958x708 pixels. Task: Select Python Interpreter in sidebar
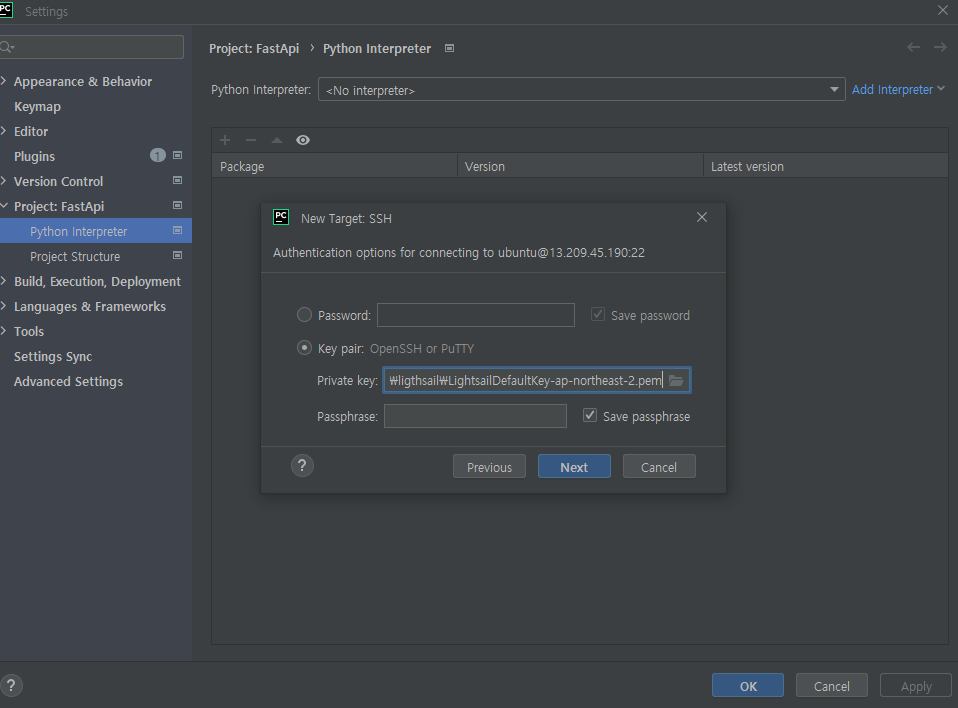(95, 231)
